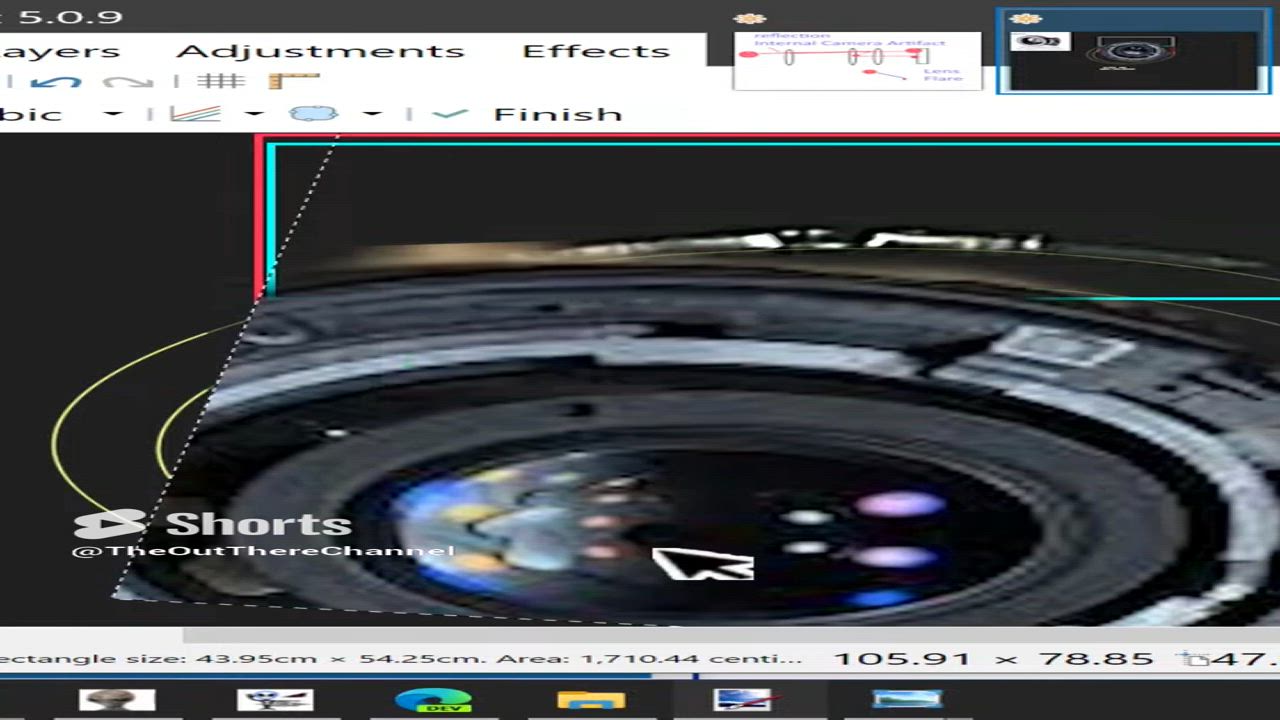Open the Effects menu
The image size is (1280, 720).
(x=595, y=51)
